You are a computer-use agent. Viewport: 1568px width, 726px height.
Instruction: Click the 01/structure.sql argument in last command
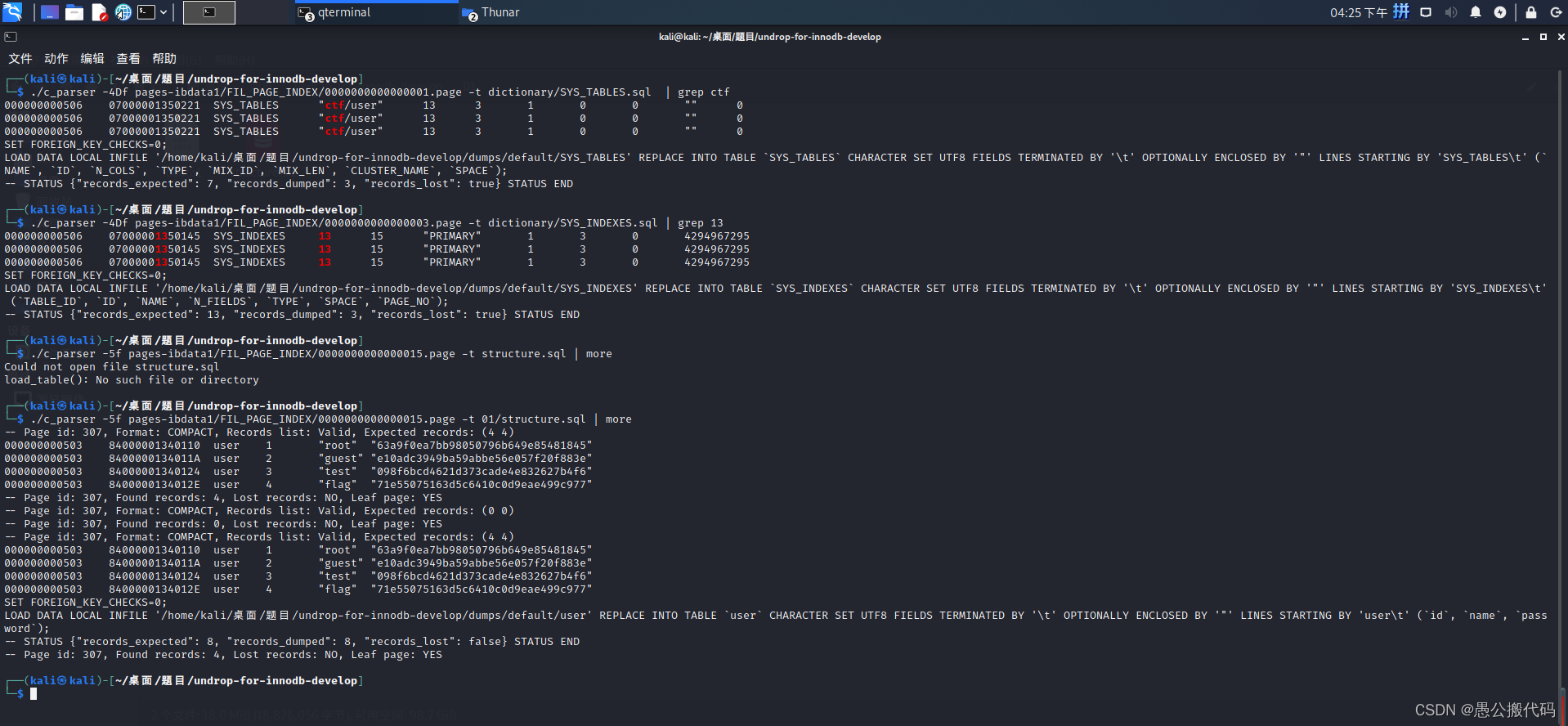tap(534, 419)
